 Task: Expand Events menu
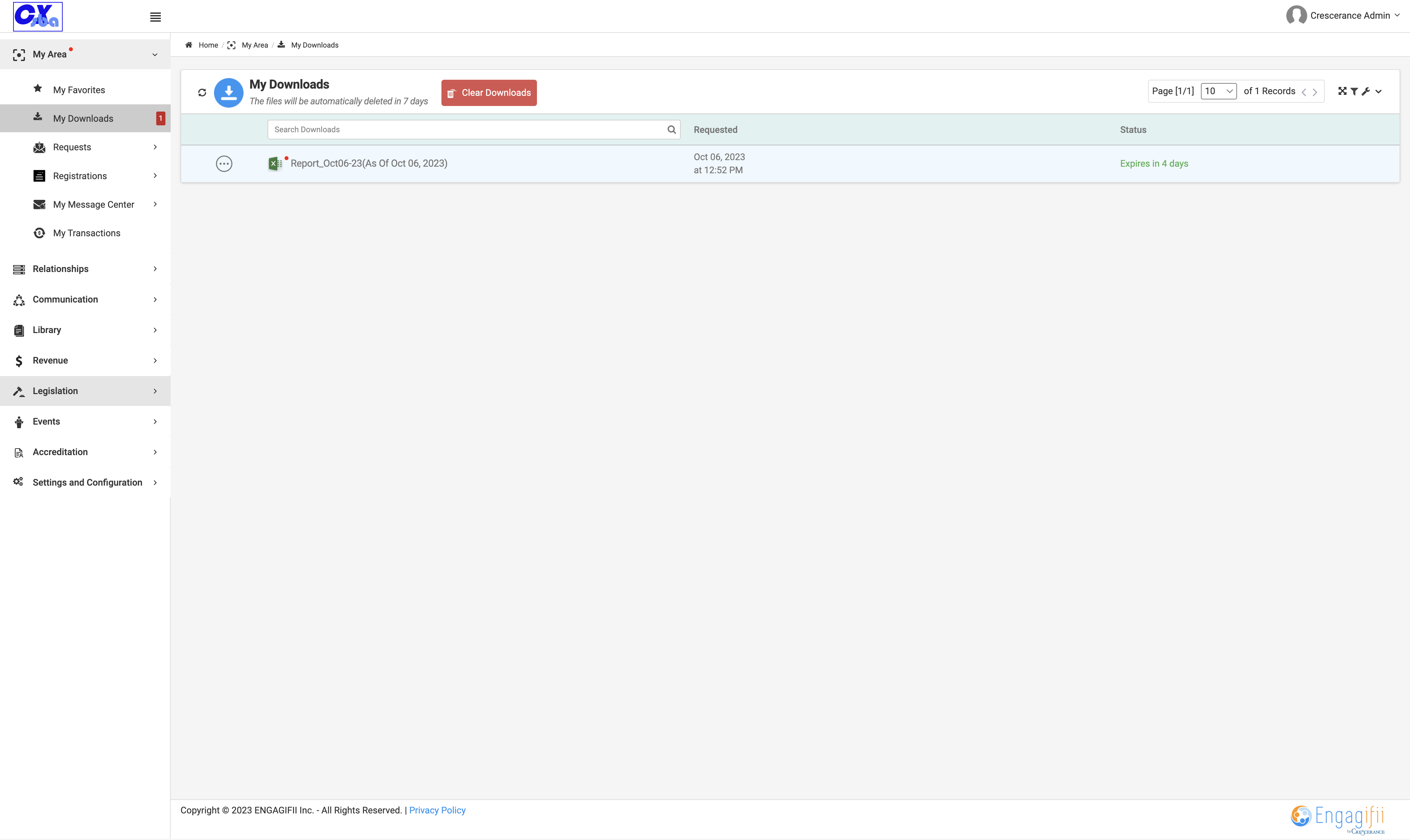pos(85,422)
